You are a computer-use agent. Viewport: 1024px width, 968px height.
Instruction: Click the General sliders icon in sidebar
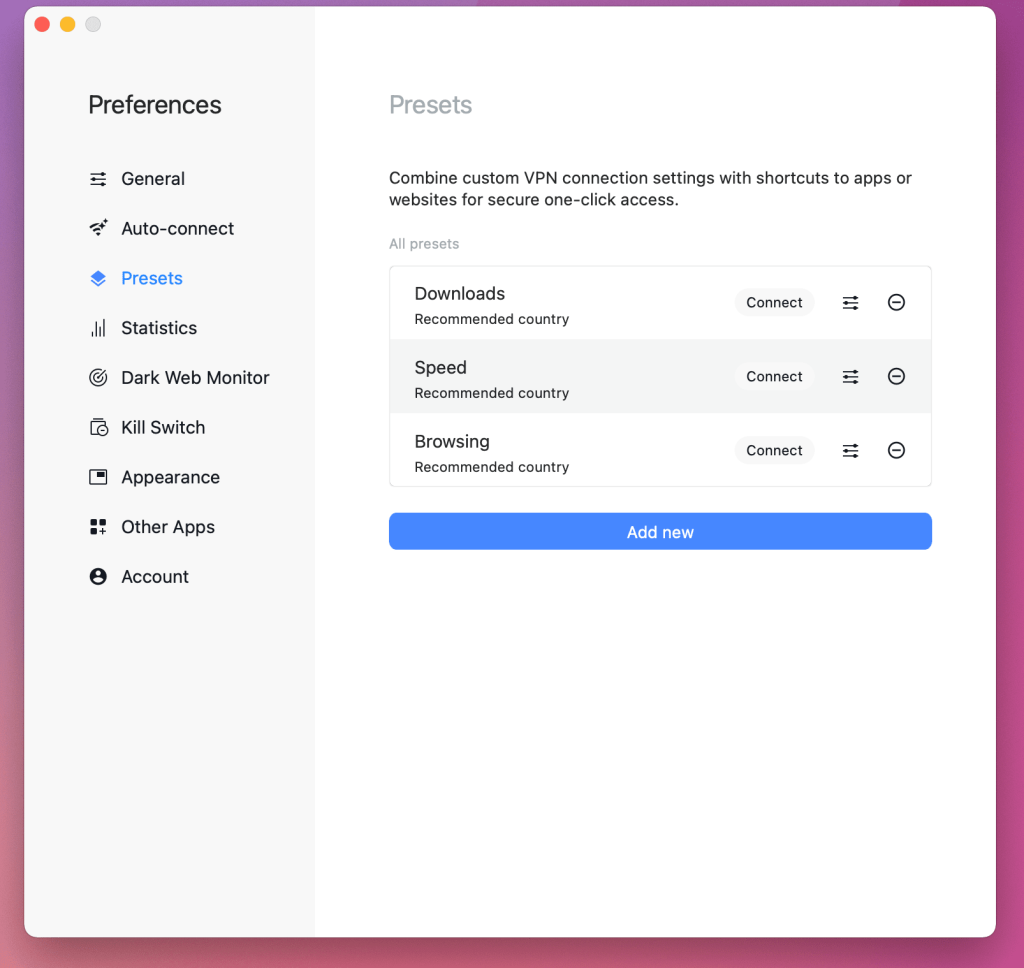pyautogui.click(x=98, y=179)
